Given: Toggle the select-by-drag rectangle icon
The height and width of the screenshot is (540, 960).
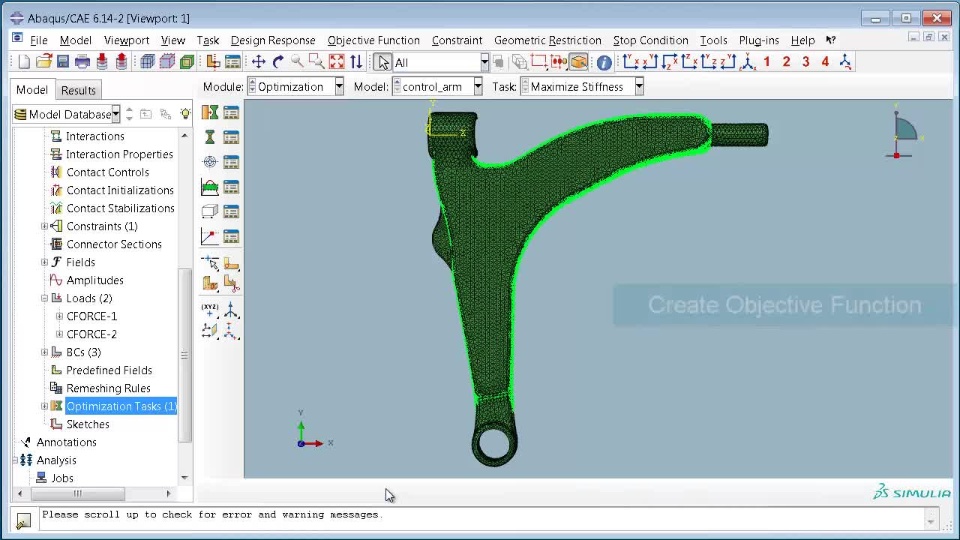Looking at the screenshot, I should [538, 62].
